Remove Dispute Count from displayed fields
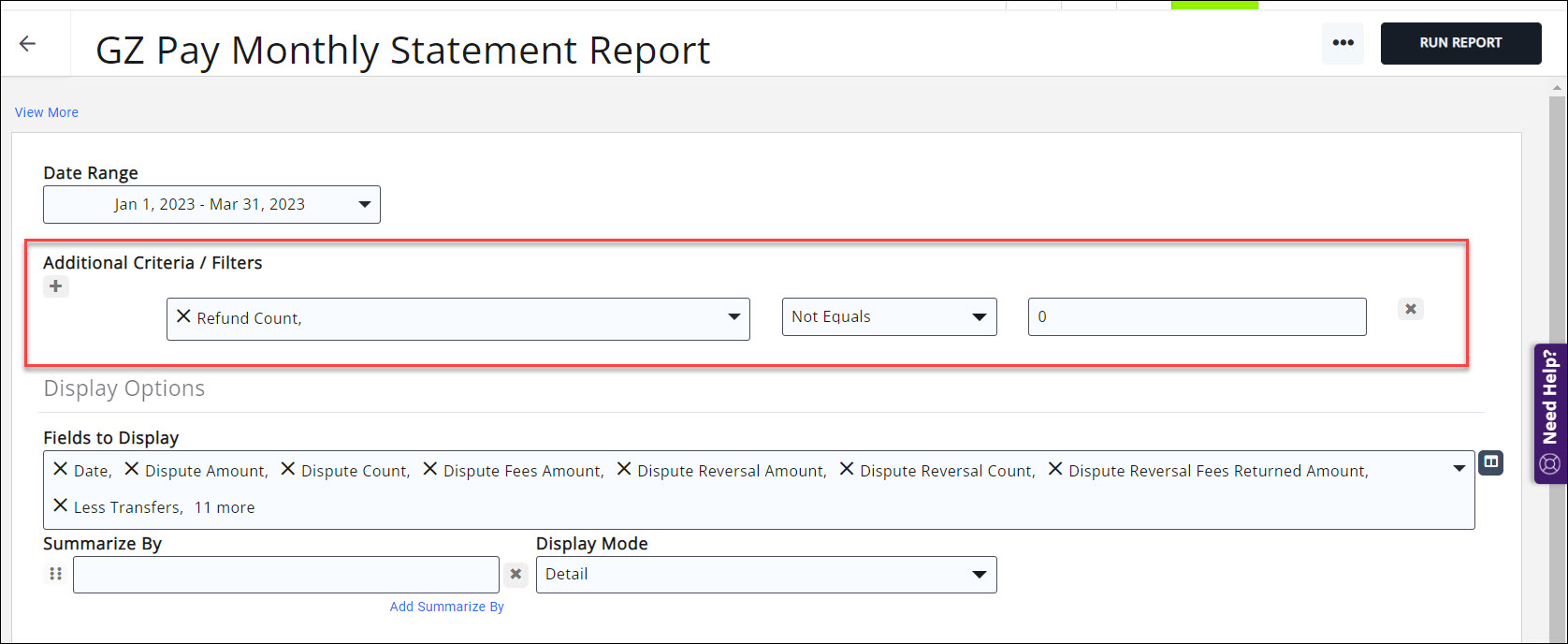The height and width of the screenshot is (644, 1568). tap(288, 470)
